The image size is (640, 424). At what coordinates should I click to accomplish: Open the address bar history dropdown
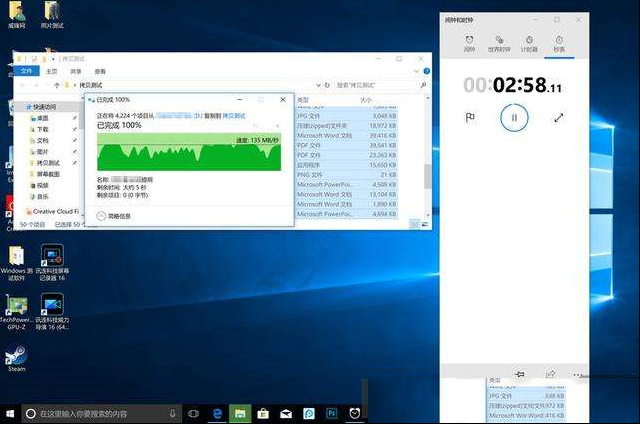pyautogui.click(x=318, y=85)
